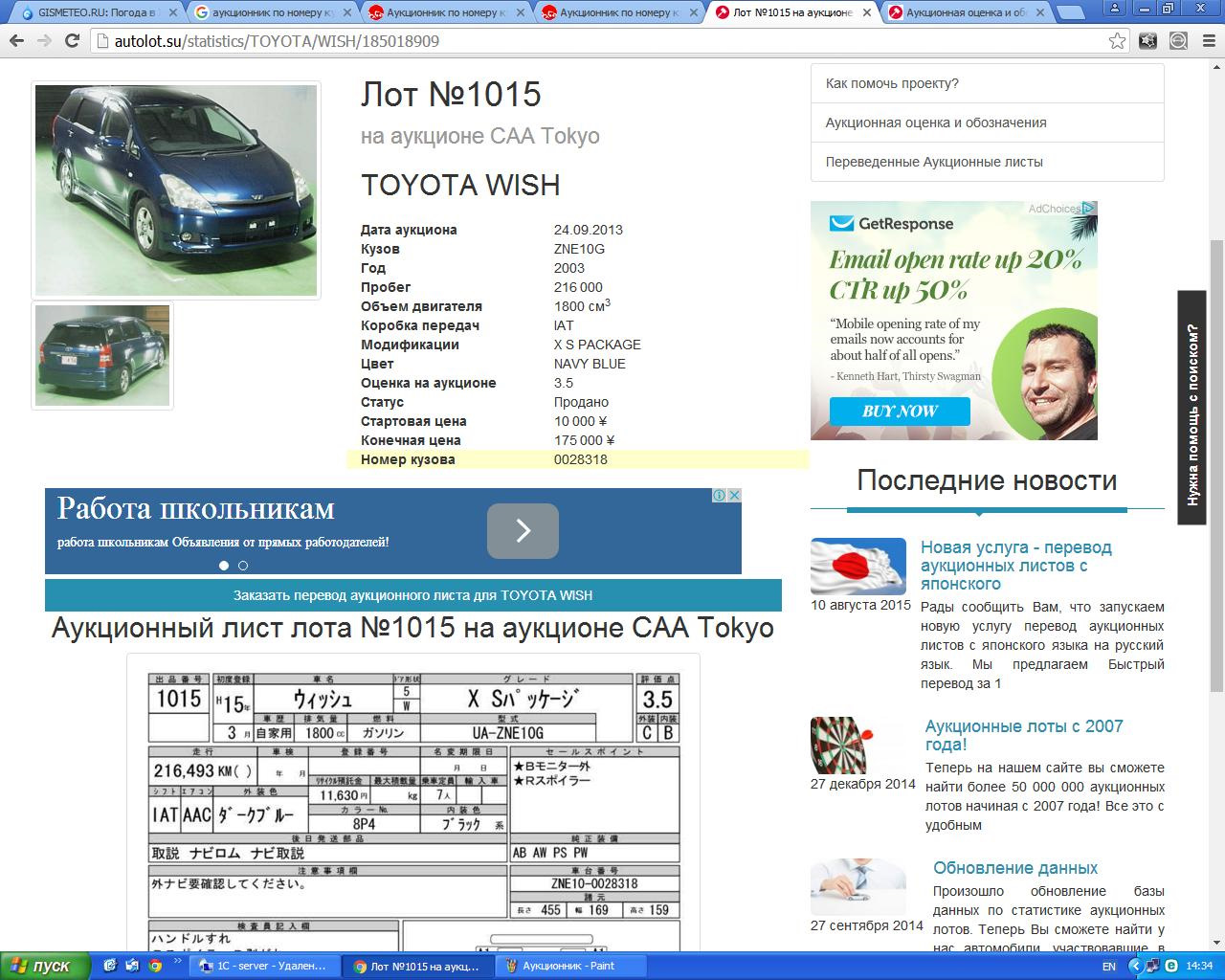Click the network connection tray icon
Screen dimensions: 1225x980
(1153, 967)
